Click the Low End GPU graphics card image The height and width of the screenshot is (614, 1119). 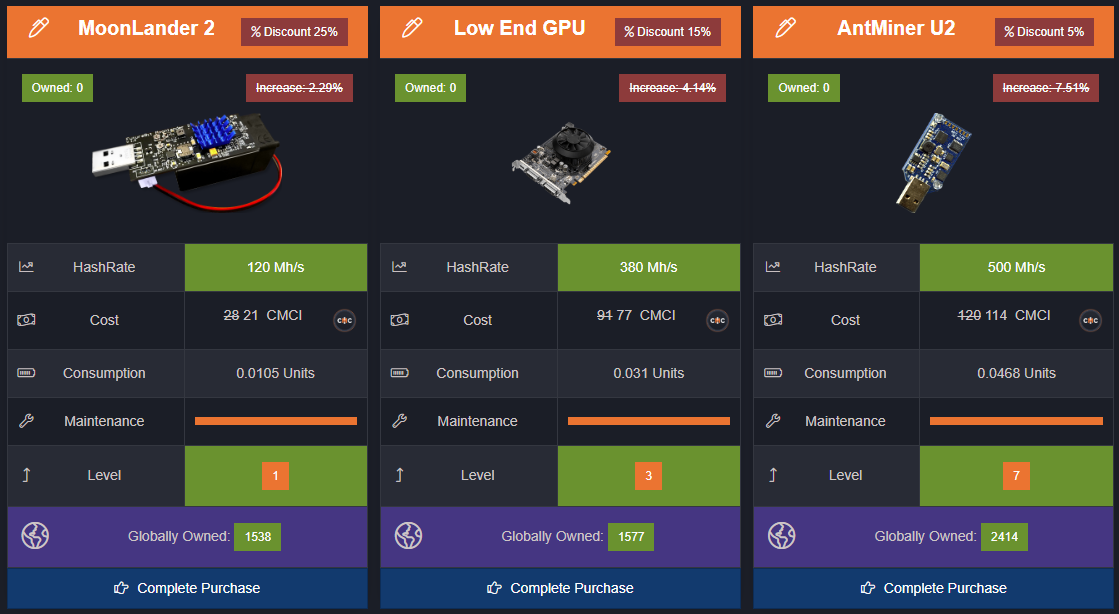pos(561,163)
